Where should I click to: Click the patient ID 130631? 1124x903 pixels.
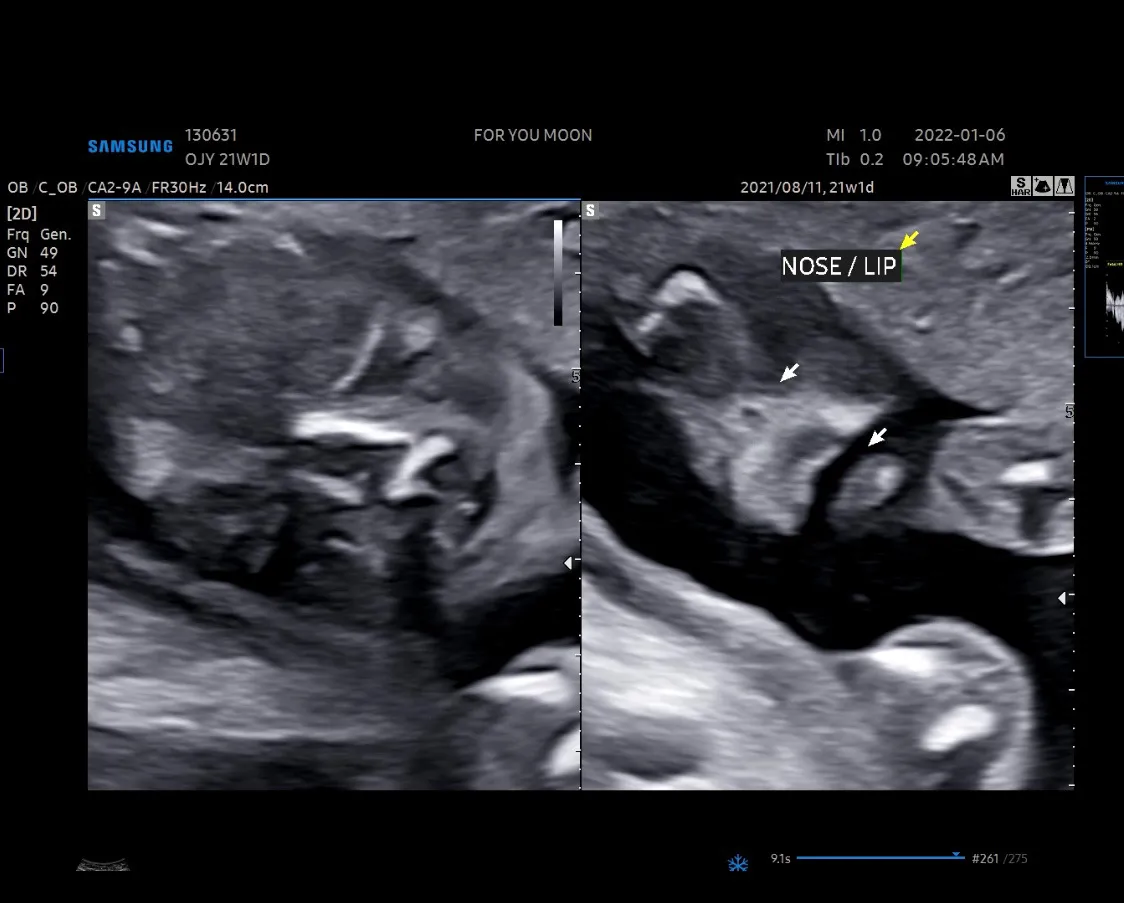pyautogui.click(x=211, y=135)
